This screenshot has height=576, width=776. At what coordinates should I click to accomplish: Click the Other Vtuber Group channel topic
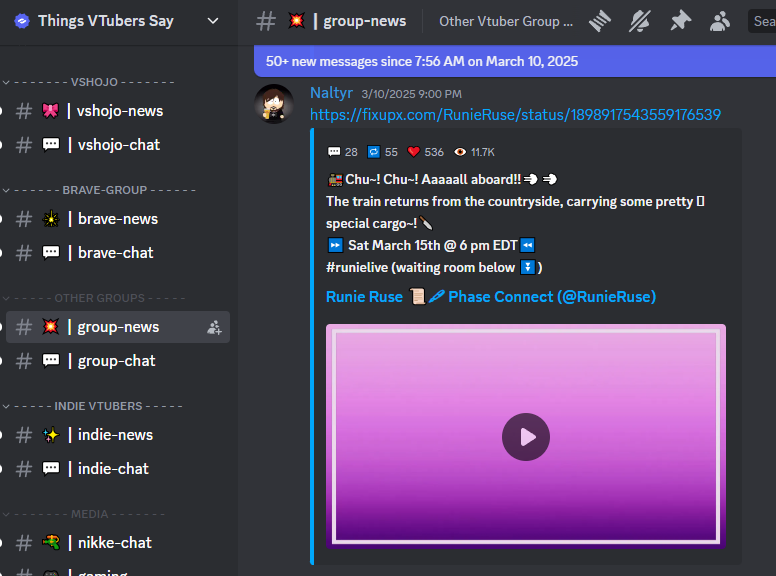(x=506, y=21)
